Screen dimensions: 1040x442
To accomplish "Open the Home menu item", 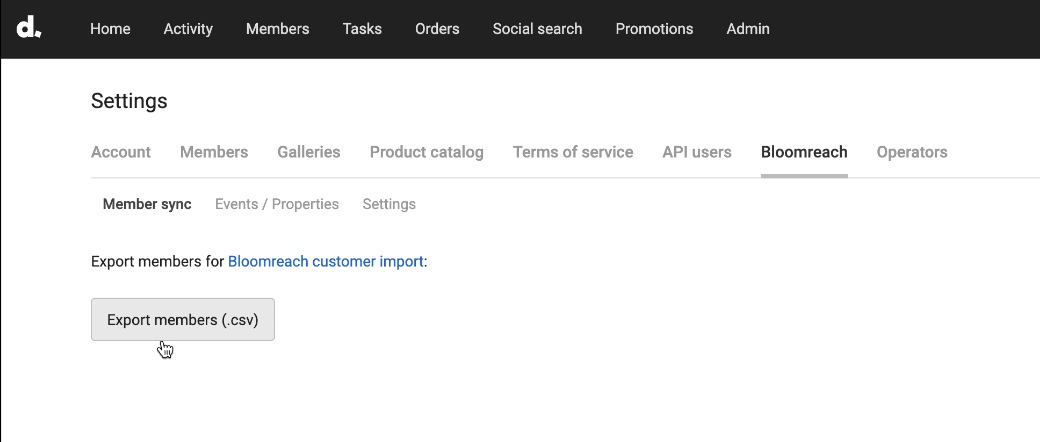I will click(110, 29).
